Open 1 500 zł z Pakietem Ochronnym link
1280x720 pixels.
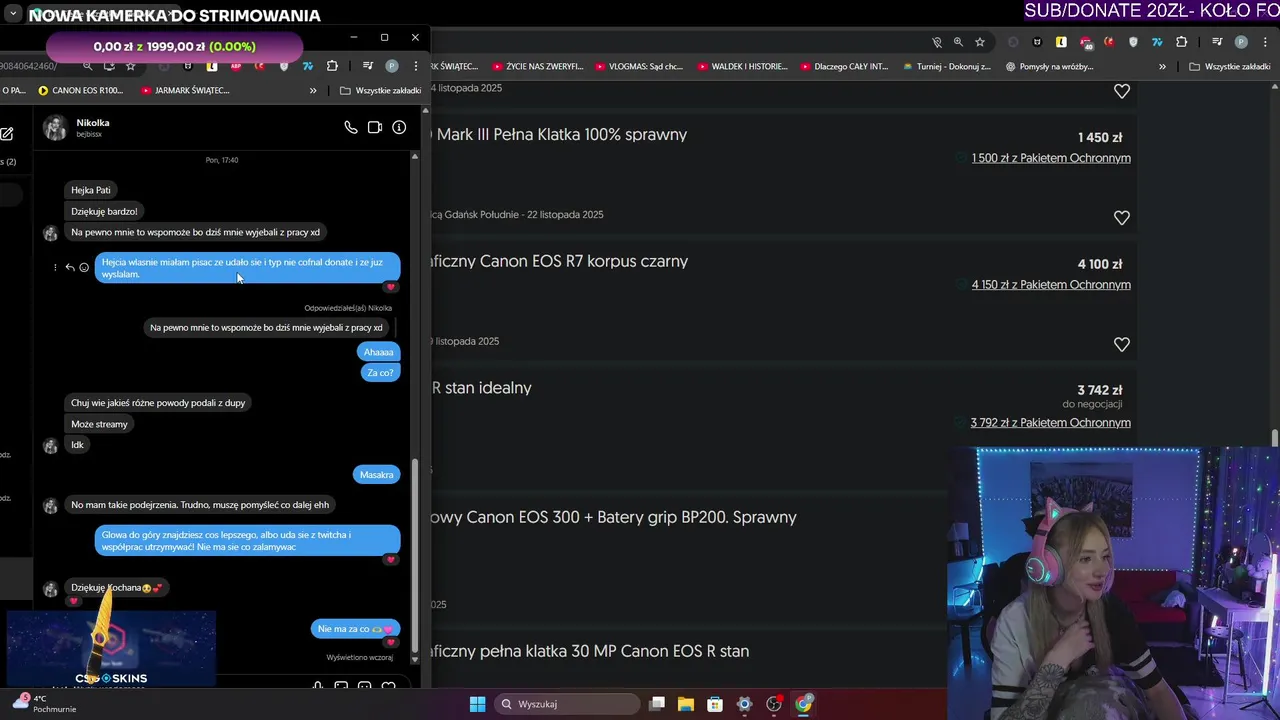click(1051, 158)
